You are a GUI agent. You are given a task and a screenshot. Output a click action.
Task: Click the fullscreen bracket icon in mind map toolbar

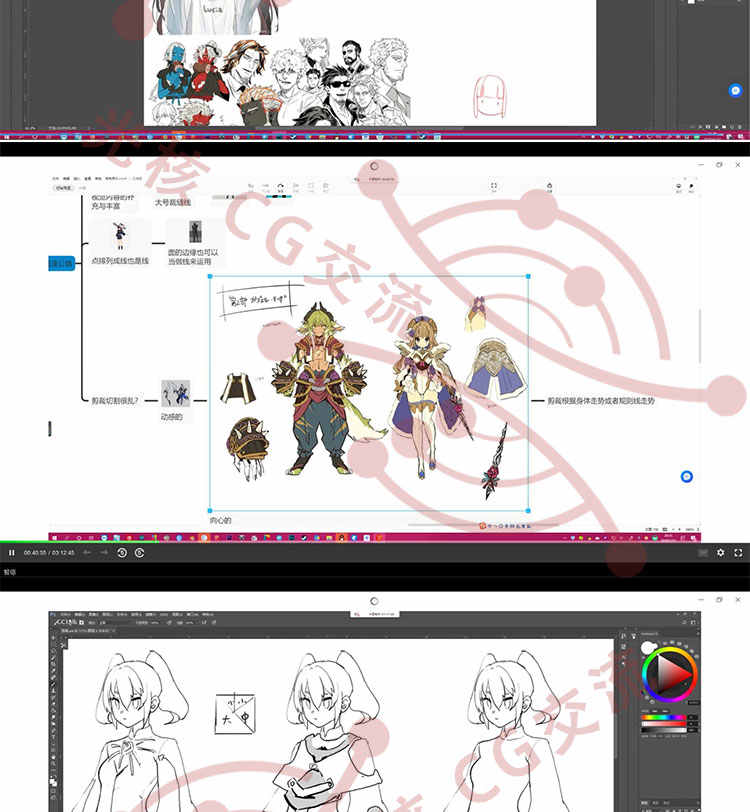(x=494, y=186)
